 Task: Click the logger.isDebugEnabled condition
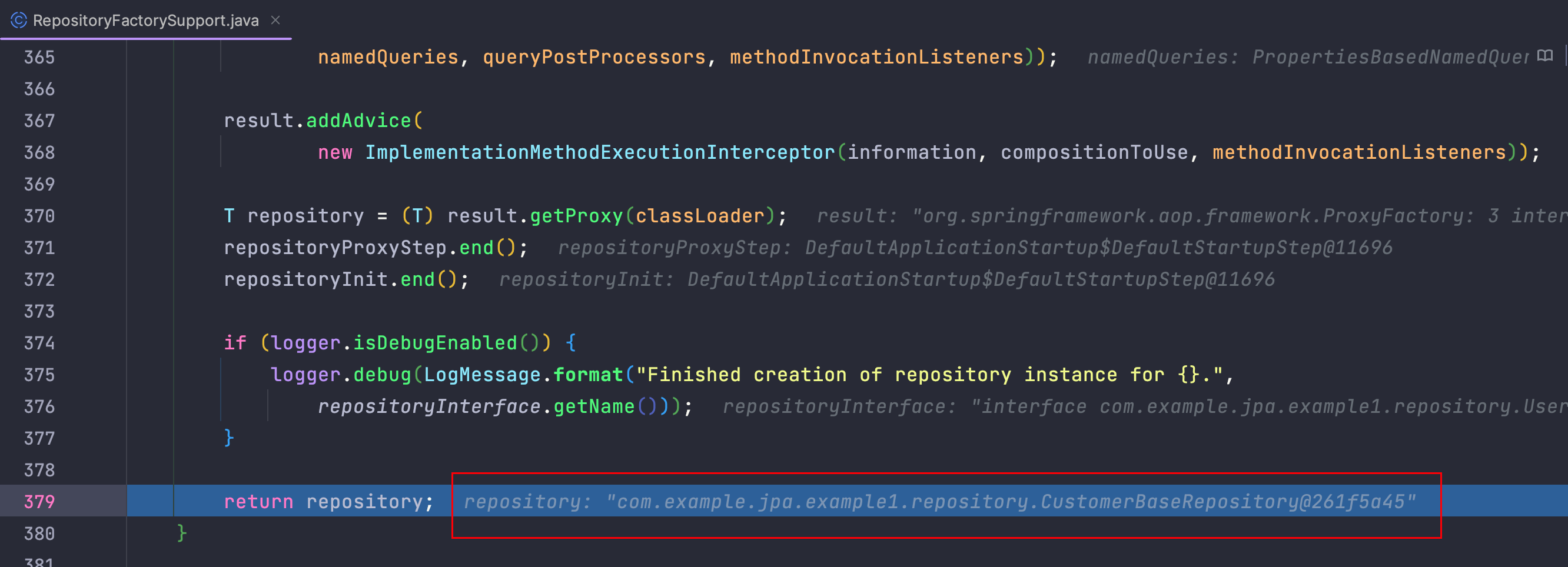pyautogui.click(x=408, y=342)
